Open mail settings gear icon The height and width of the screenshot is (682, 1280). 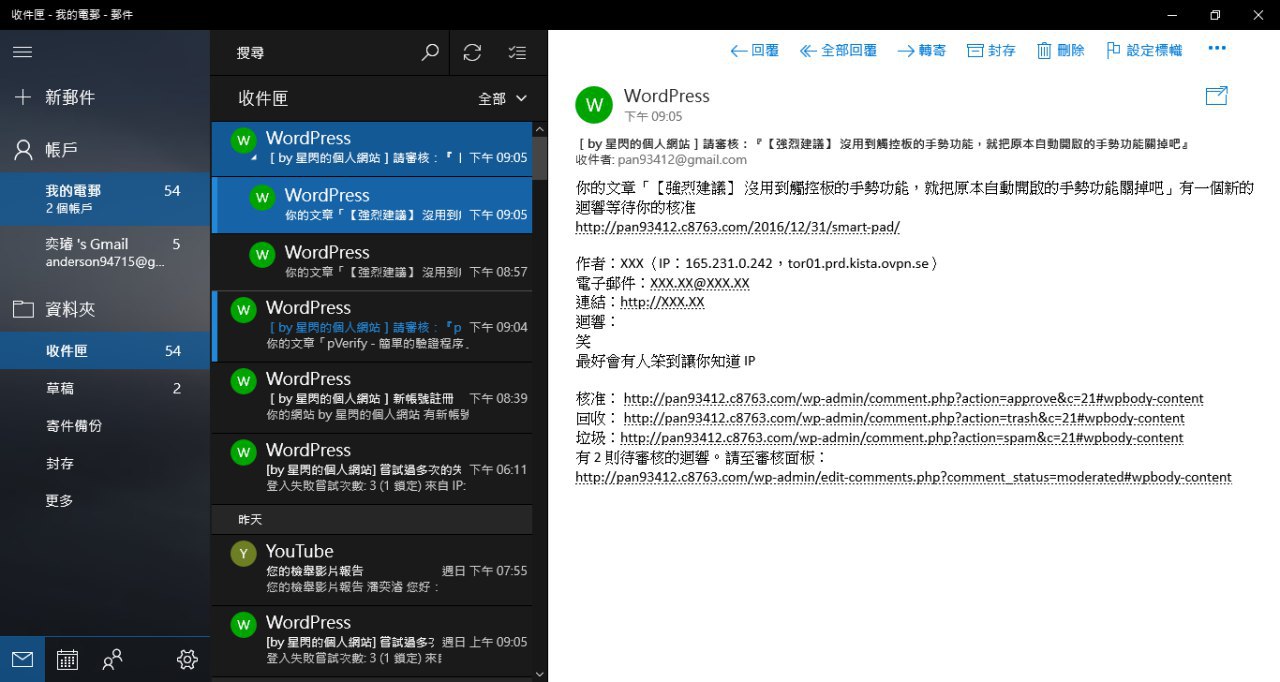[x=187, y=659]
